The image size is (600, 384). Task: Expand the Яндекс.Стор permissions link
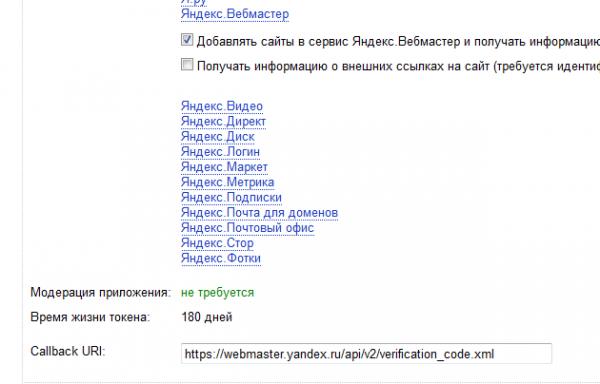217,243
